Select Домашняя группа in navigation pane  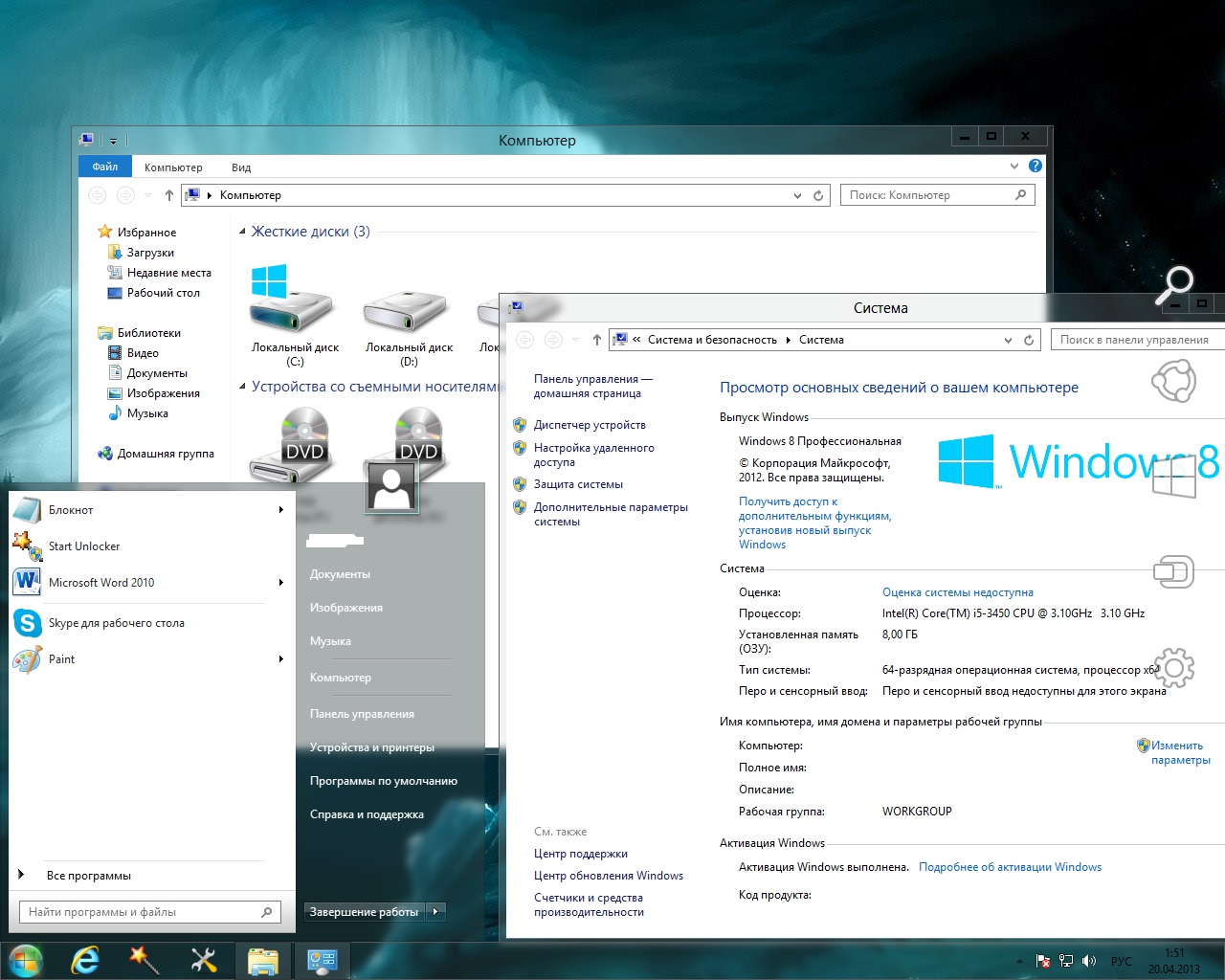(x=166, y=454)
